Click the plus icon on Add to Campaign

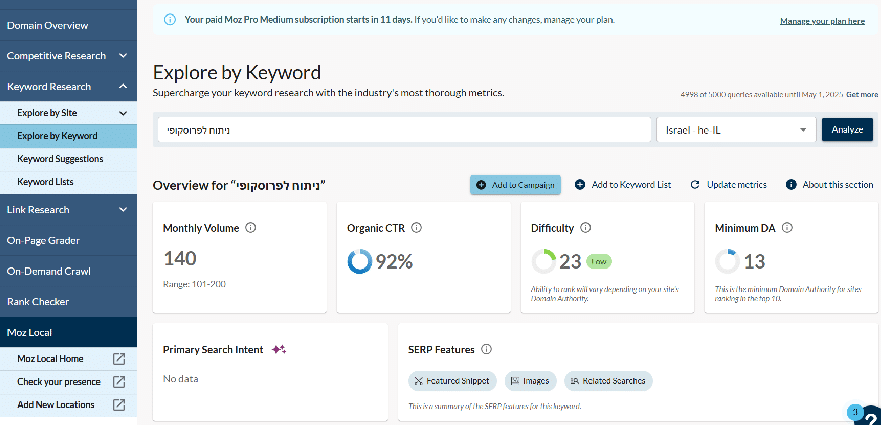coord(481,184)
